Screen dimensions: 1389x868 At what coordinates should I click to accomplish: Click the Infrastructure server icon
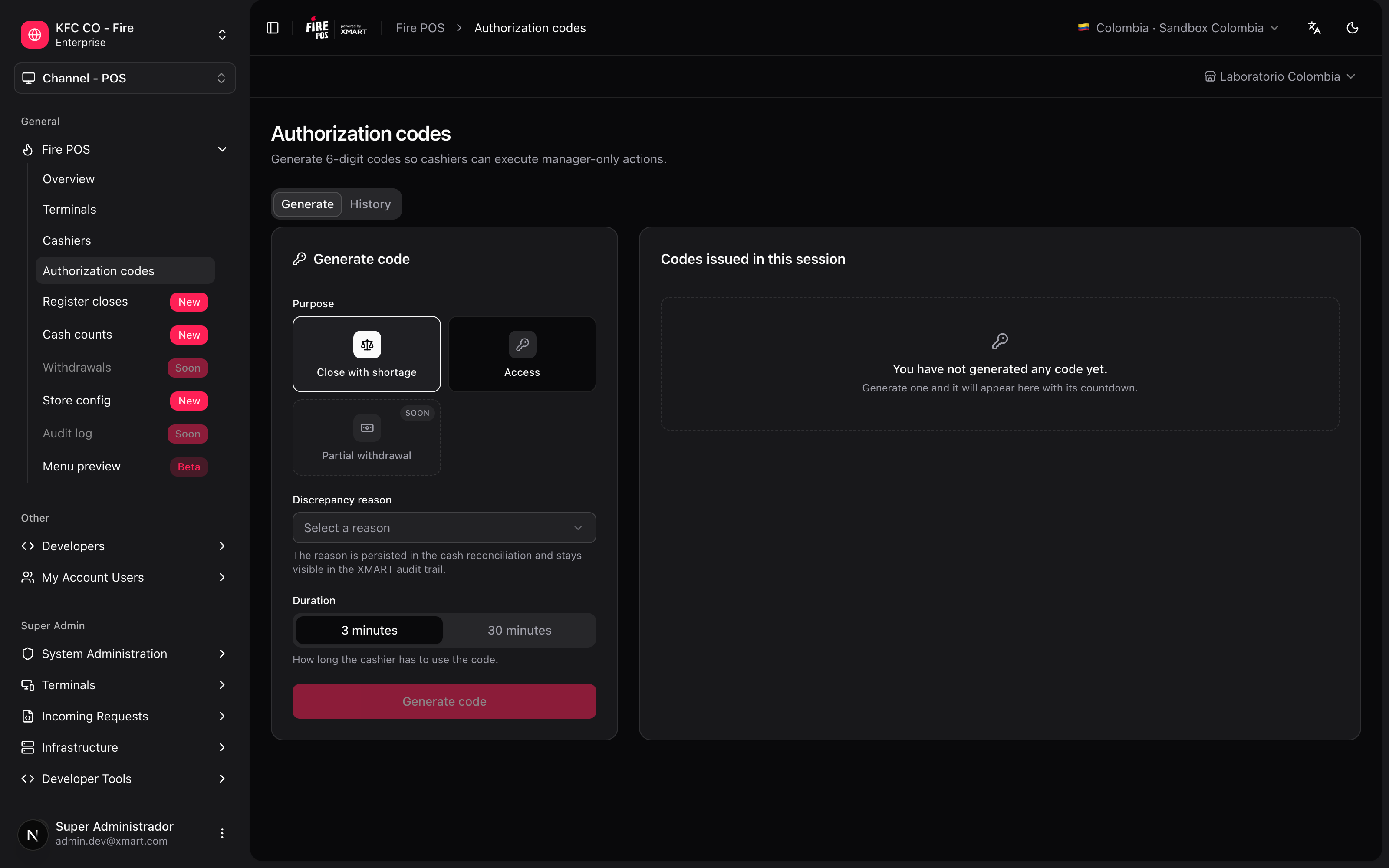click(x=27, y=747)
